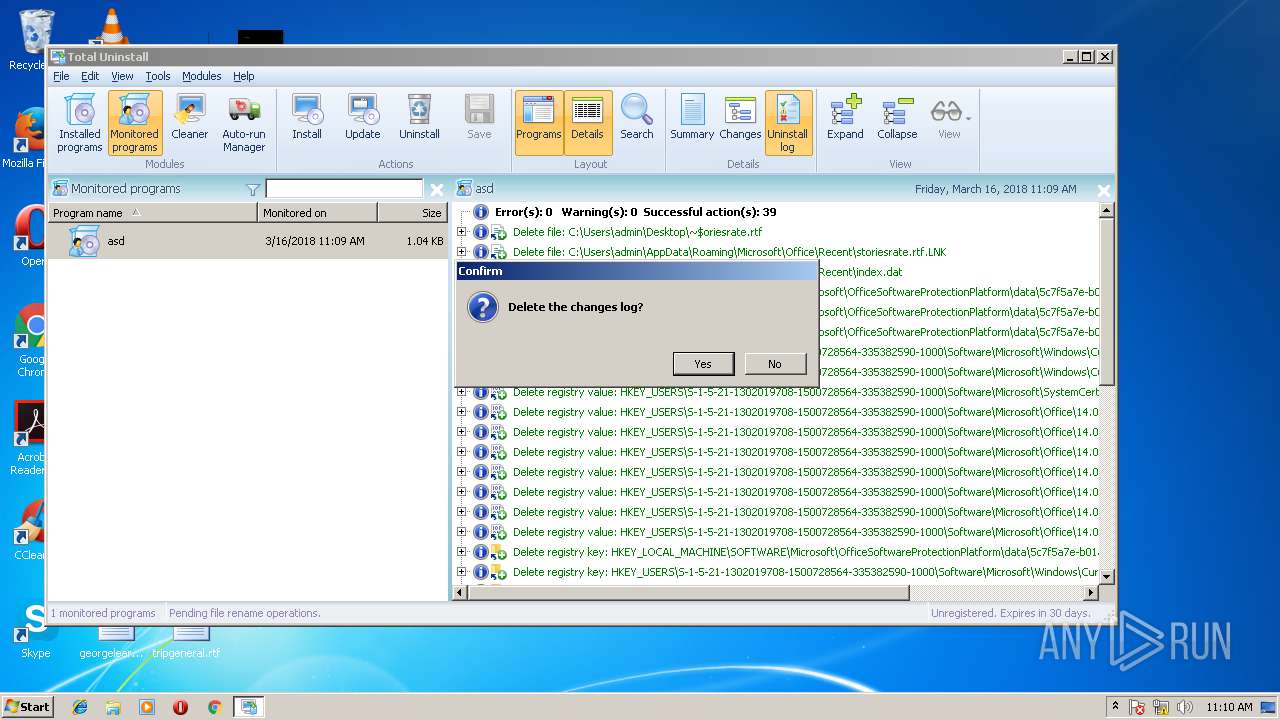
Task: Close the asd details panel
Action: (x=1103, y=190)
